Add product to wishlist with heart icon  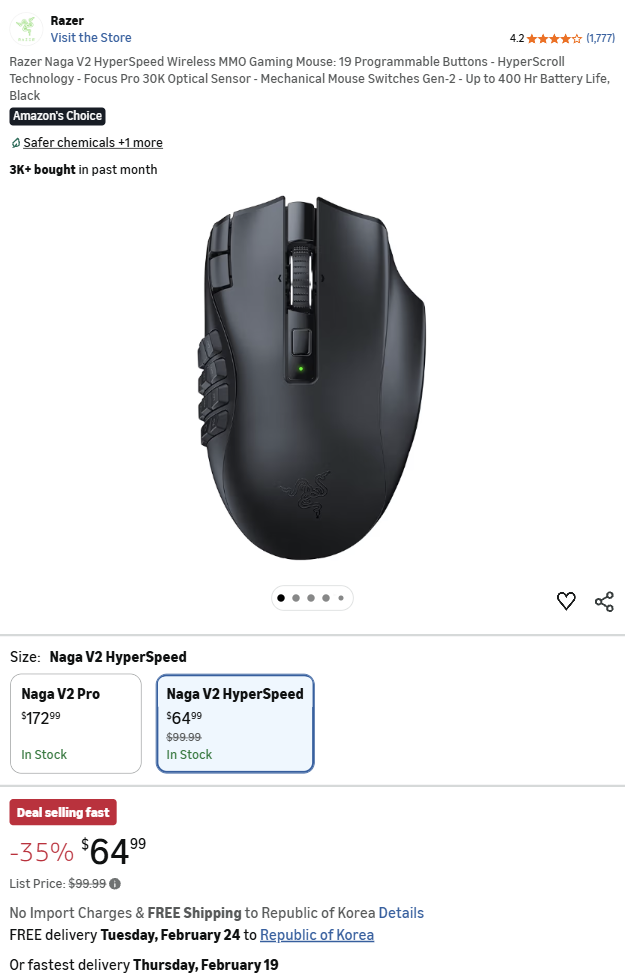566,601
